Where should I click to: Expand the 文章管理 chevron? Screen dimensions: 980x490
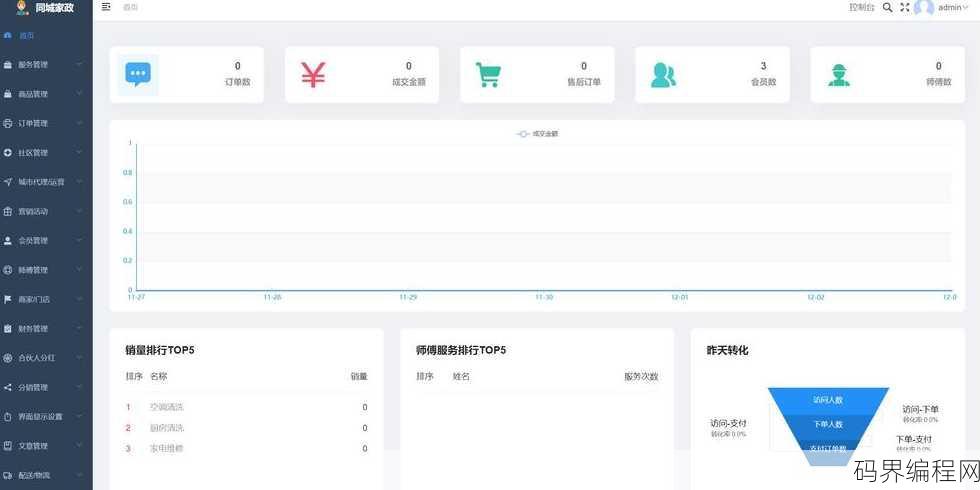79,446
